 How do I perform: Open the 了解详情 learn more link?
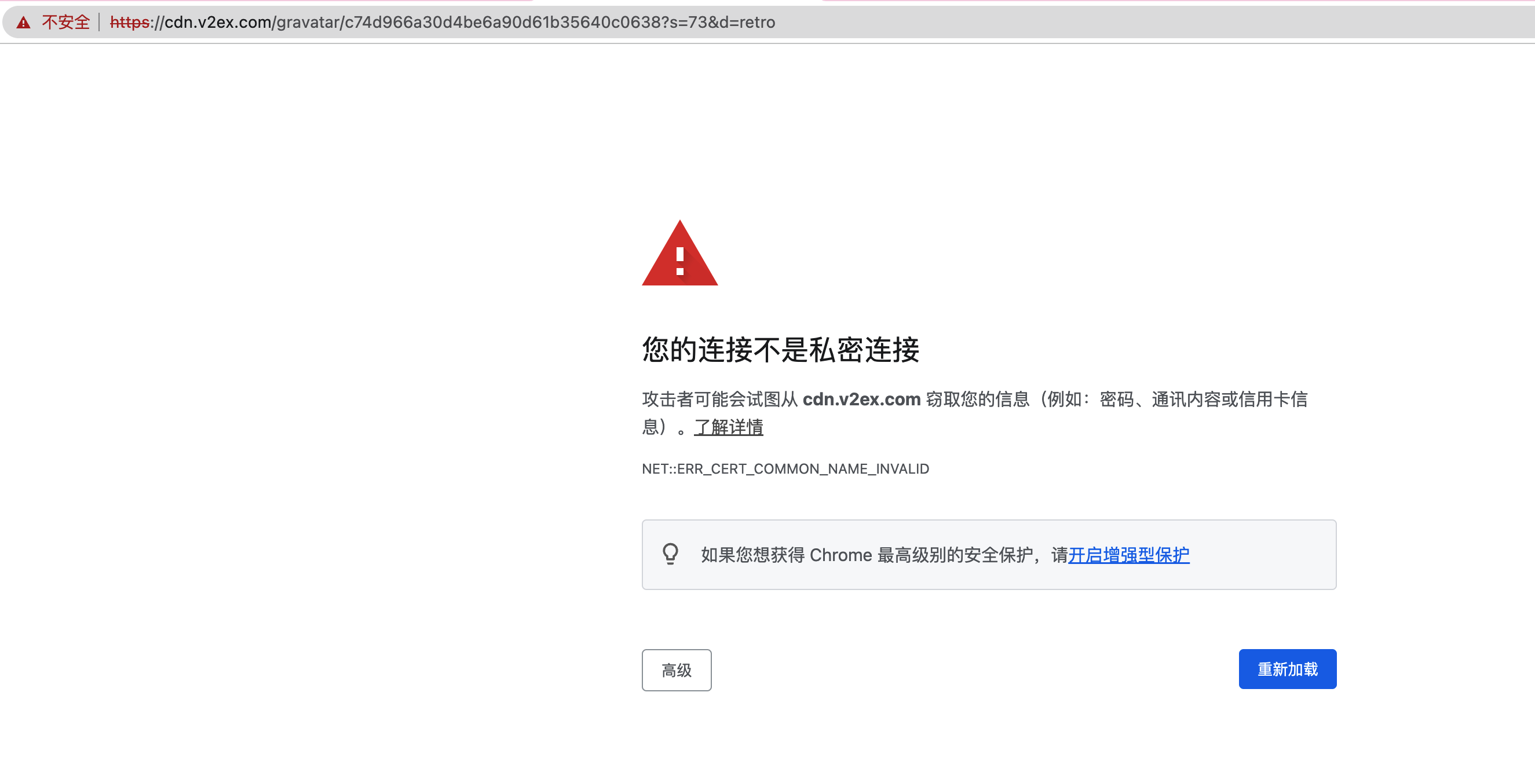(728, 427)
